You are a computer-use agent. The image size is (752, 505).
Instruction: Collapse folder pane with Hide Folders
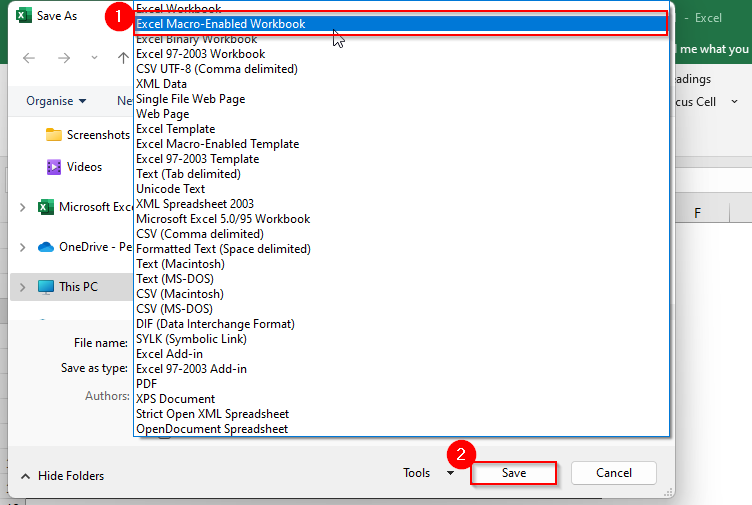tap(63, 476)
